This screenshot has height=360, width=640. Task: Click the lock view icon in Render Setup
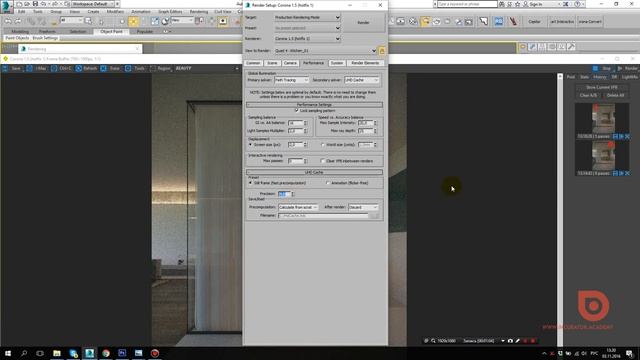382,51
